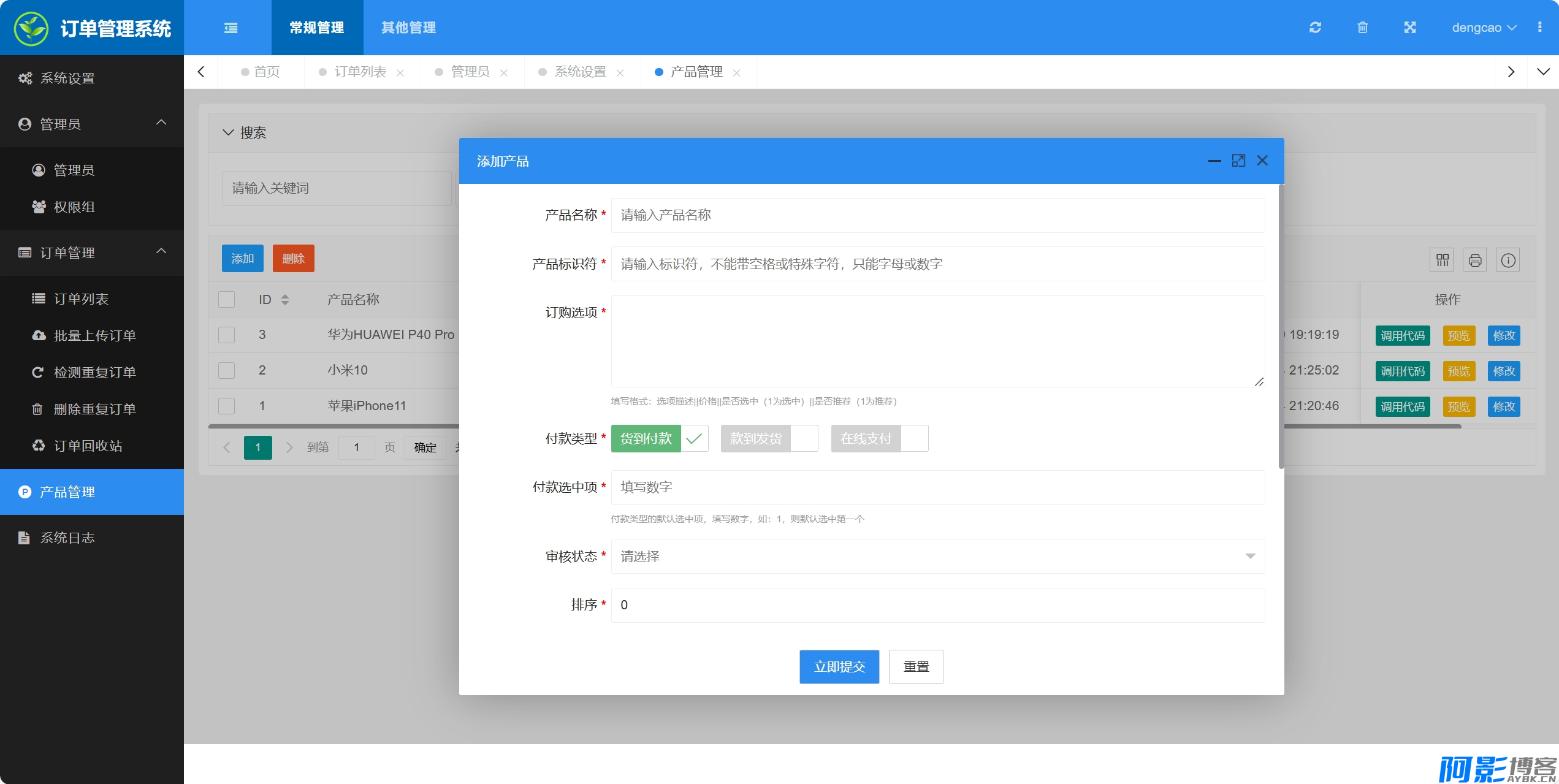
Task: Click the 立即提交 button
Action: point(839,666)
